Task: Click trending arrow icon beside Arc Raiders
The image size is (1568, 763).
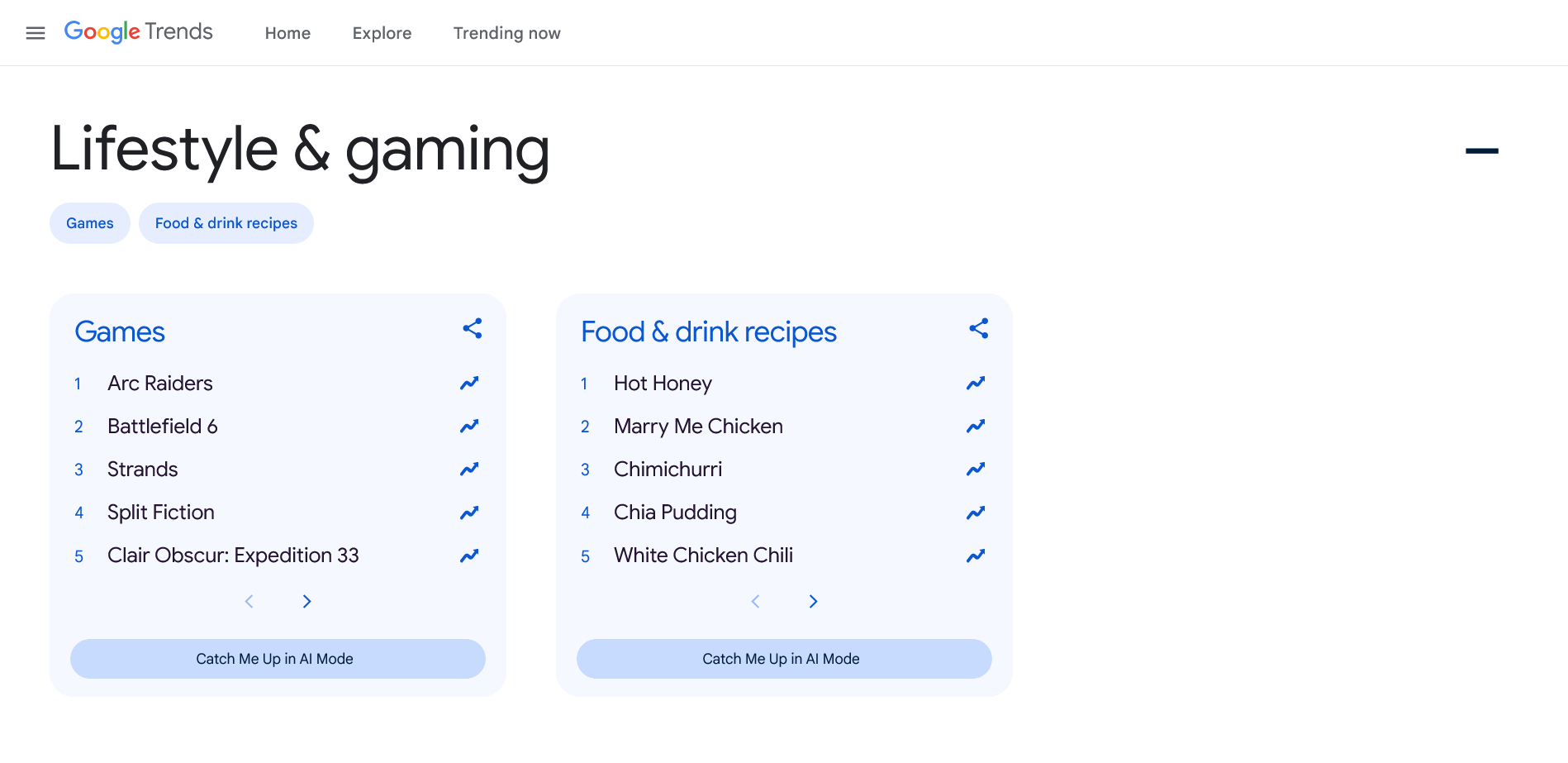Action: [469, 384]
